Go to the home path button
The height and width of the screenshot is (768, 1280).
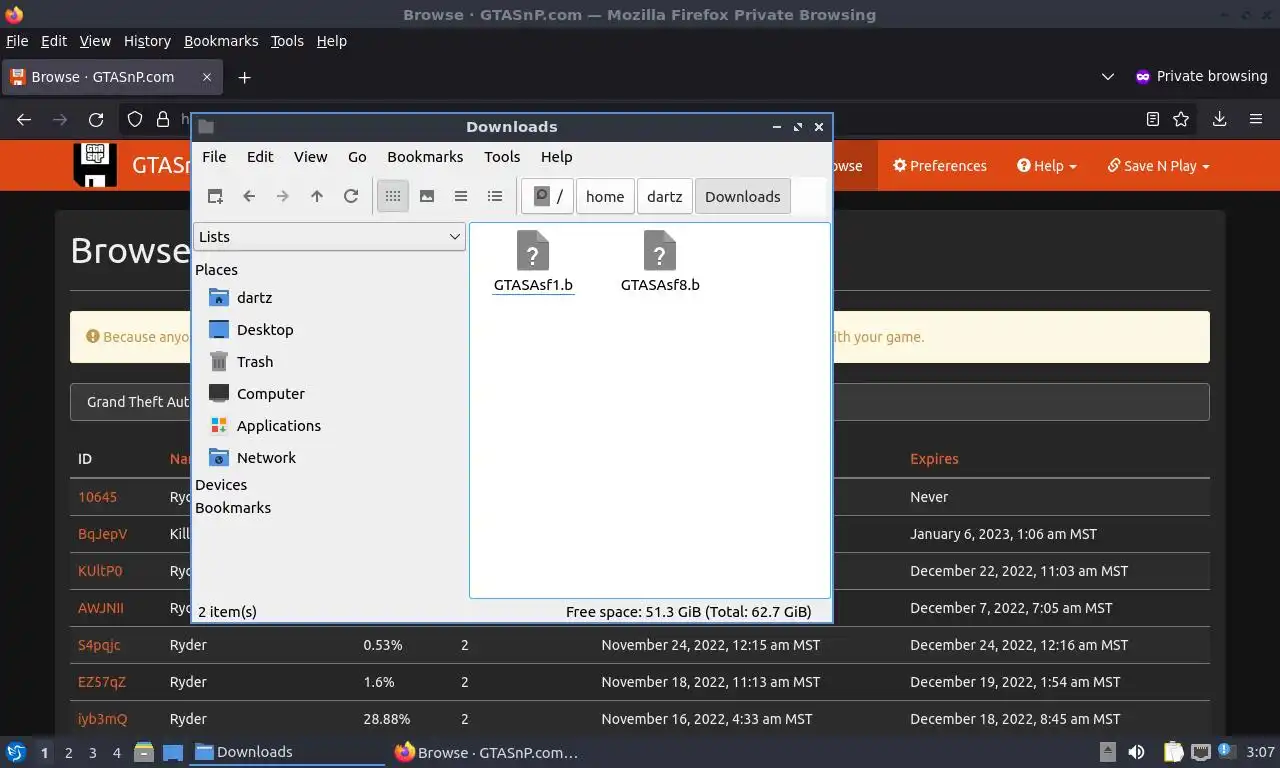(605, 197)
